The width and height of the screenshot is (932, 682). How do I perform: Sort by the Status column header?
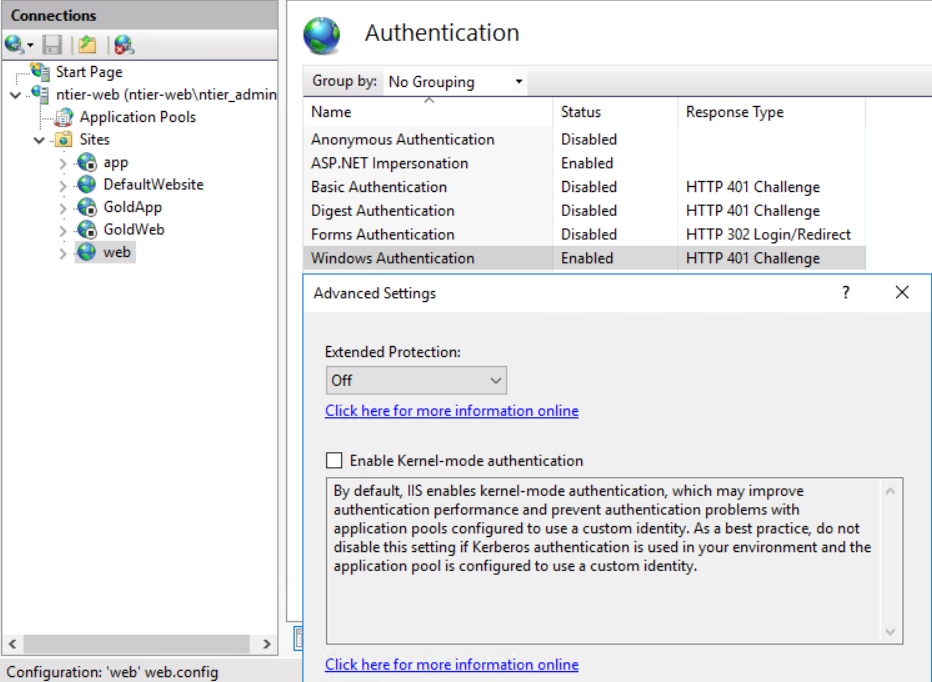[581, 112]
